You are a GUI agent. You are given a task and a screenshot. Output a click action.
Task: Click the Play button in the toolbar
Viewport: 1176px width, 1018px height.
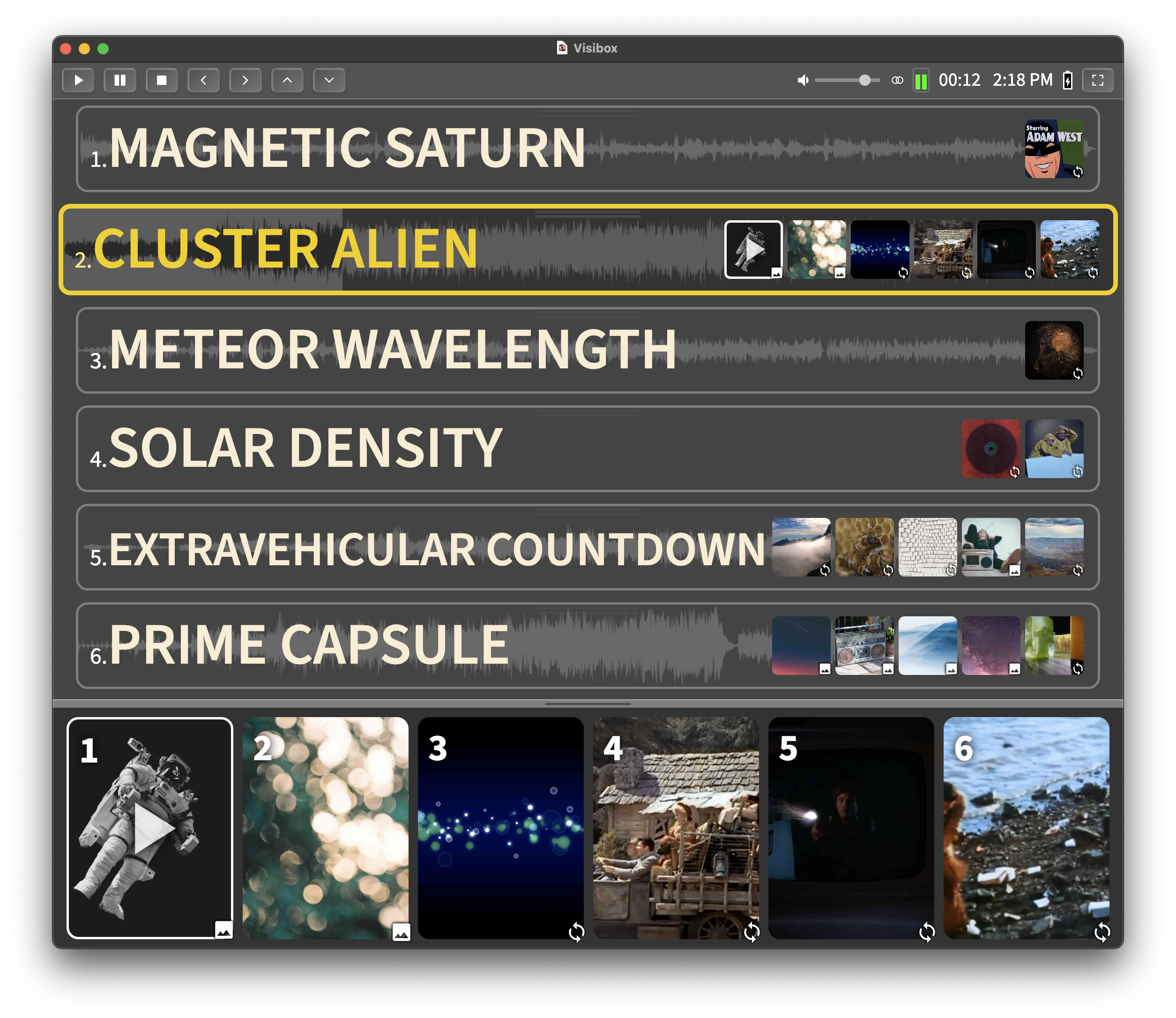(78, 80)
